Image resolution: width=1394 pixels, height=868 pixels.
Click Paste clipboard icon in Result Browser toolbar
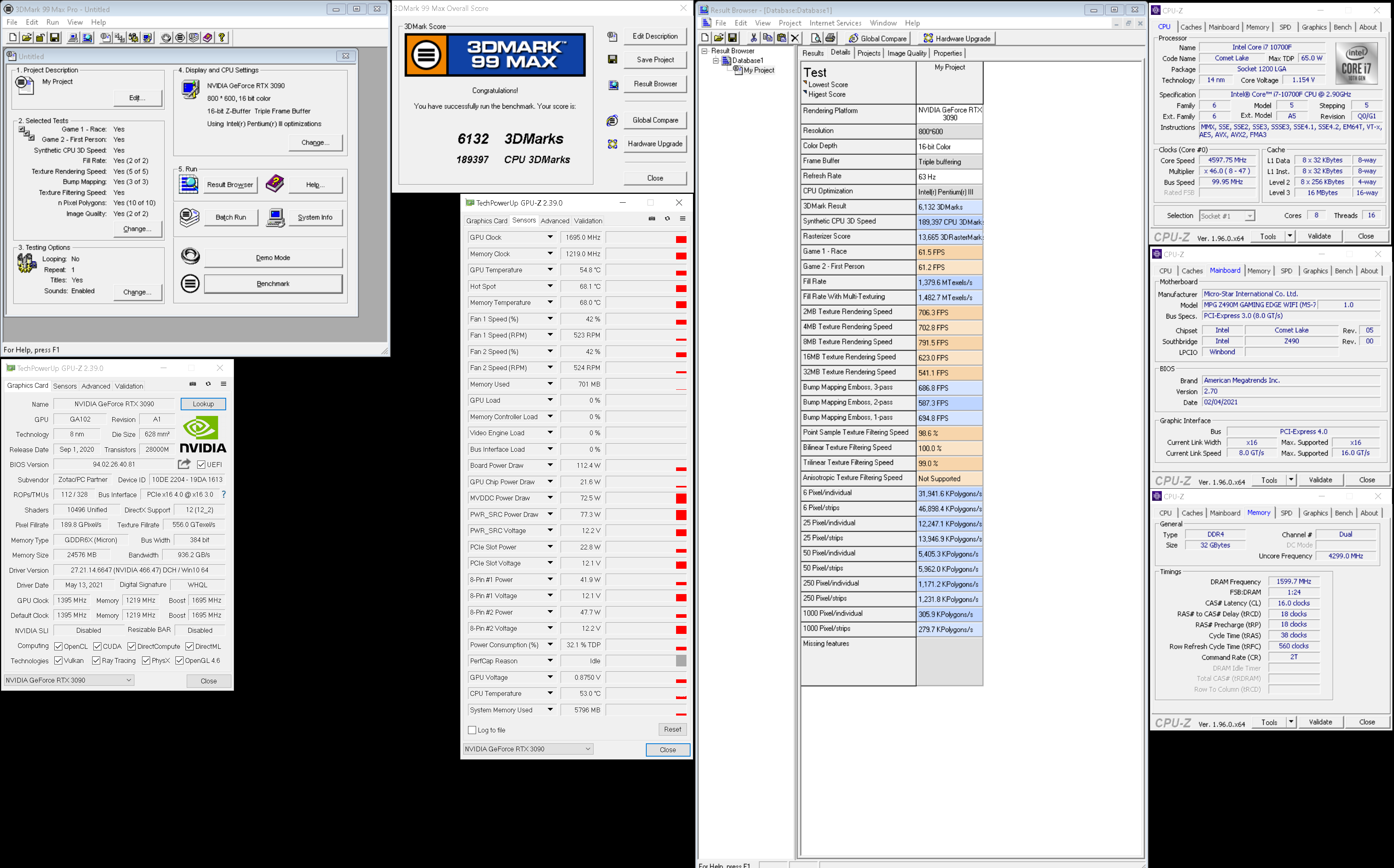781,39
